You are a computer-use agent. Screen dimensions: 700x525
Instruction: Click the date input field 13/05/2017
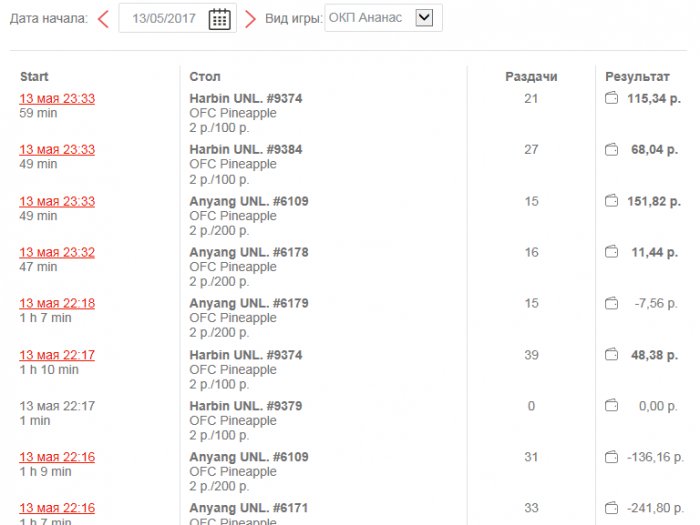(177, 18)
